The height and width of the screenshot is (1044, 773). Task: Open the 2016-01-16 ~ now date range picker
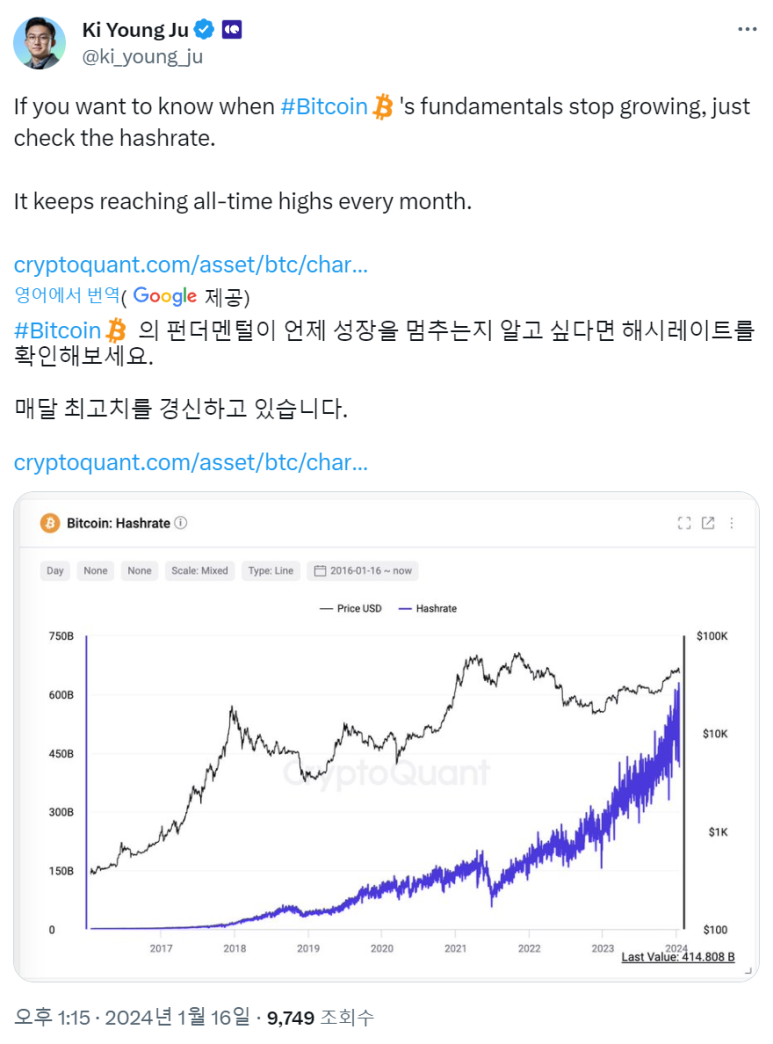(x=363, y=571)
